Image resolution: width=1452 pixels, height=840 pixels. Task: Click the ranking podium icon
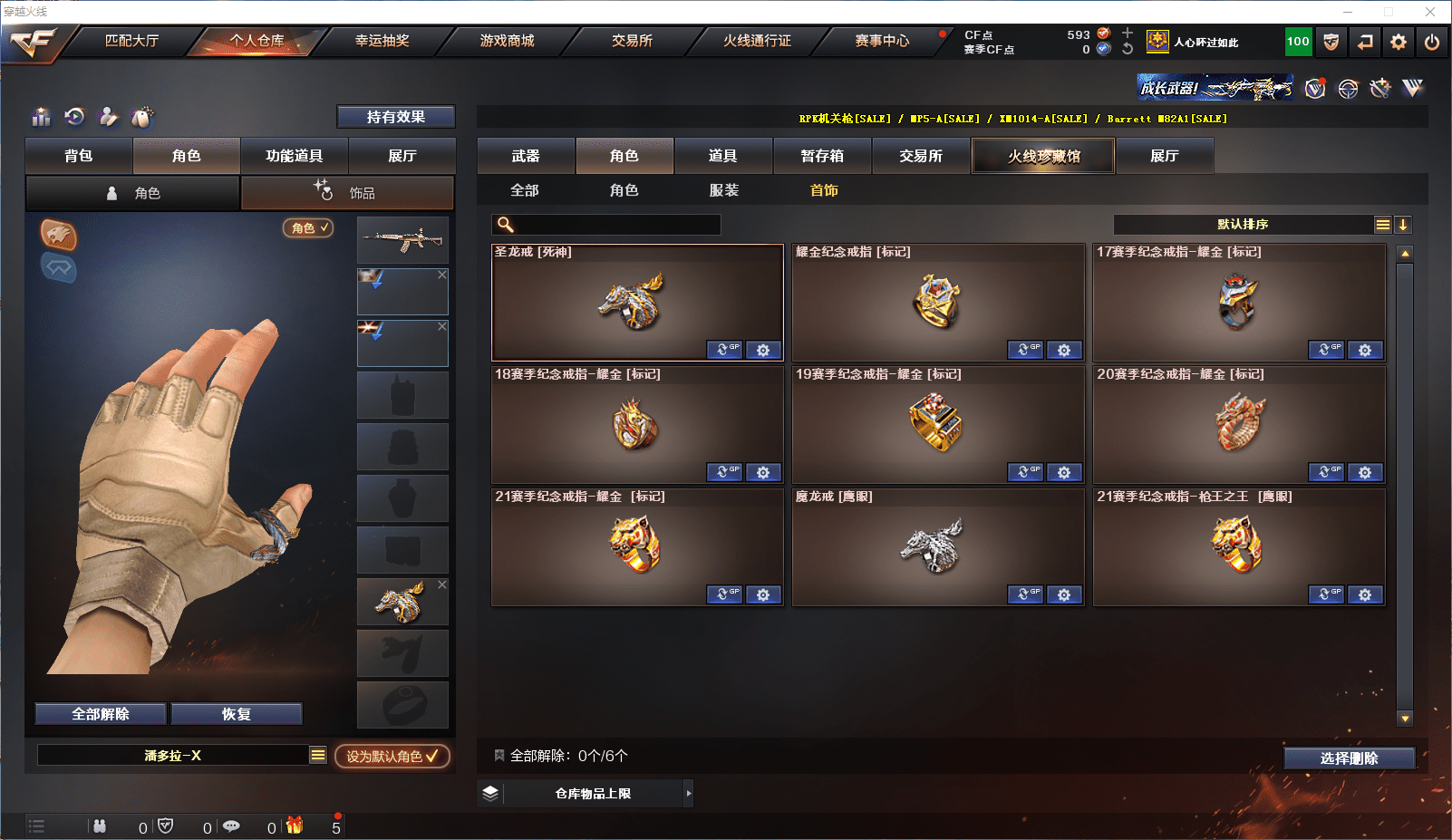click(x=42, y=117)
